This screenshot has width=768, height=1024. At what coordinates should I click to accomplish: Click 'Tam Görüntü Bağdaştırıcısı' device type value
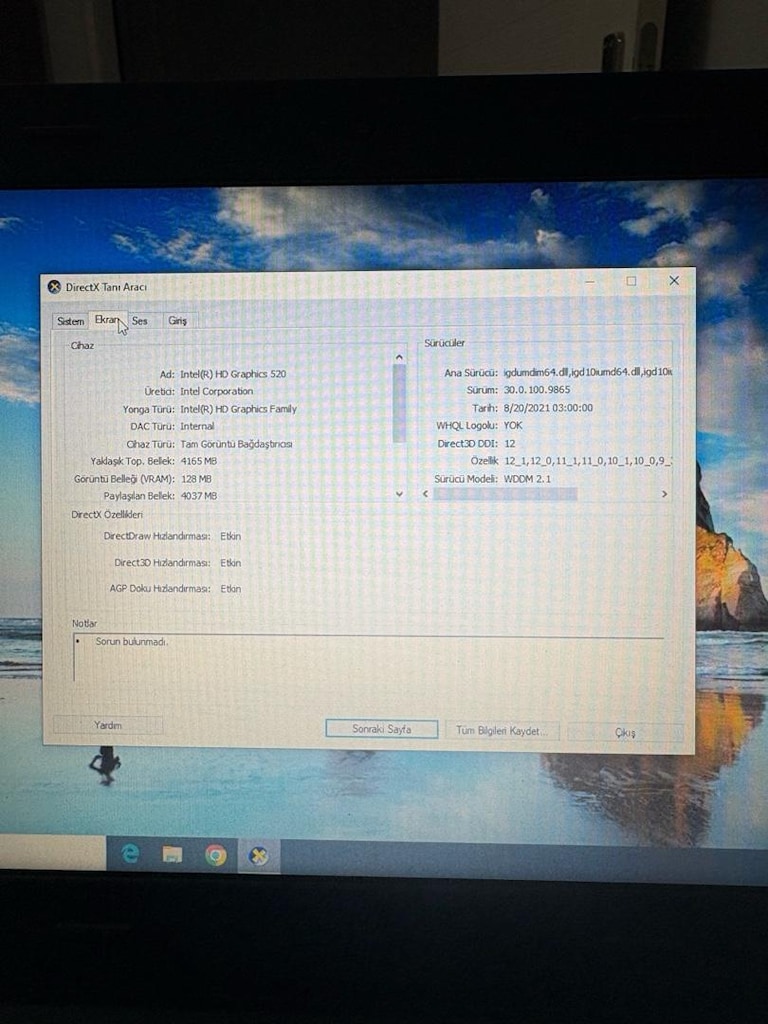[236, 443]
